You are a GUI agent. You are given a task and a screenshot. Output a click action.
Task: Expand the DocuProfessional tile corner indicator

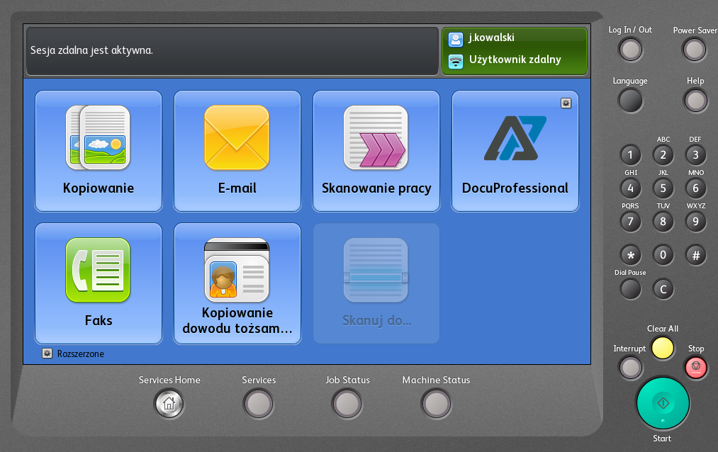tap(566, 102)
